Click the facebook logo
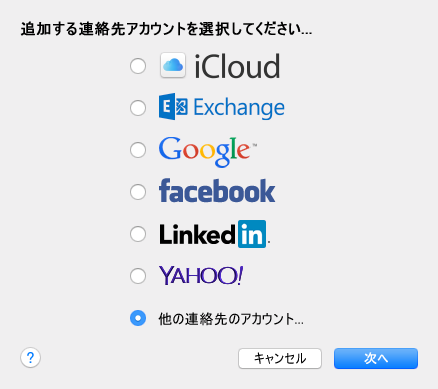 (x=217, y=191)
